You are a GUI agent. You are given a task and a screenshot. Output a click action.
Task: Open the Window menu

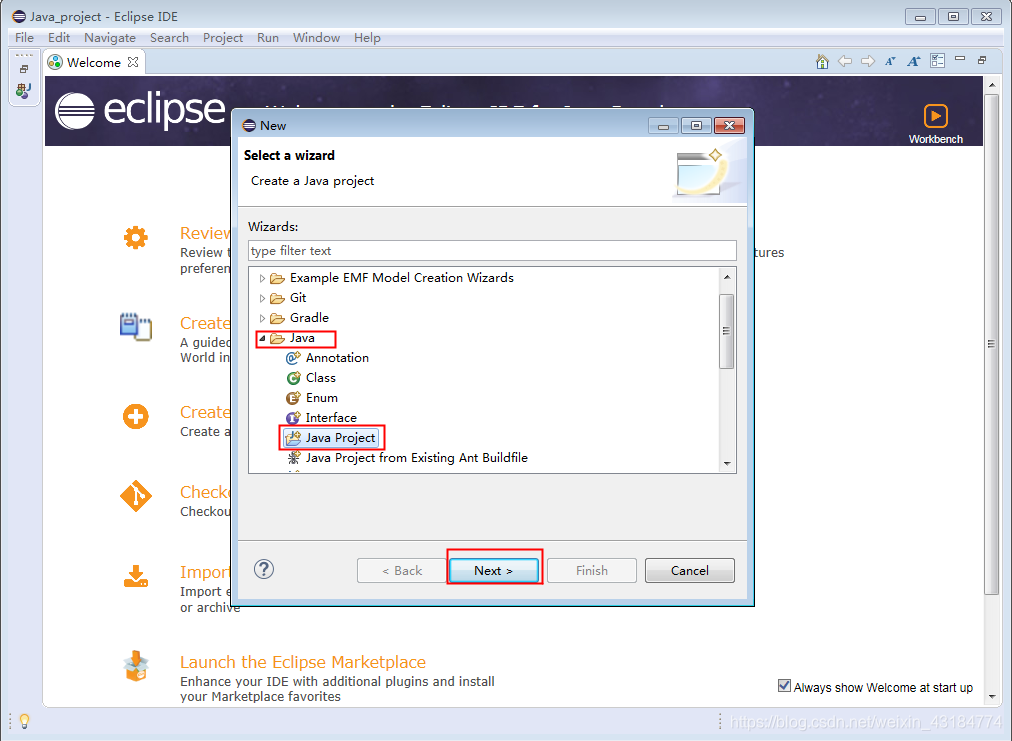point(316,37)
